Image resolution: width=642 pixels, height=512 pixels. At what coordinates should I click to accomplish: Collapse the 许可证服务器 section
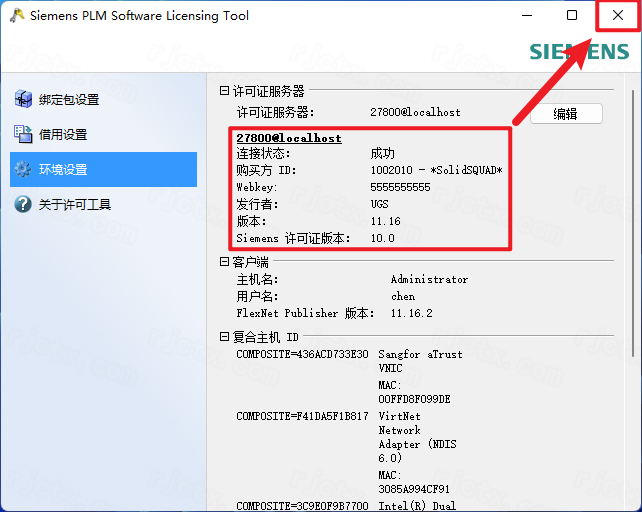(x=224, y=91)
